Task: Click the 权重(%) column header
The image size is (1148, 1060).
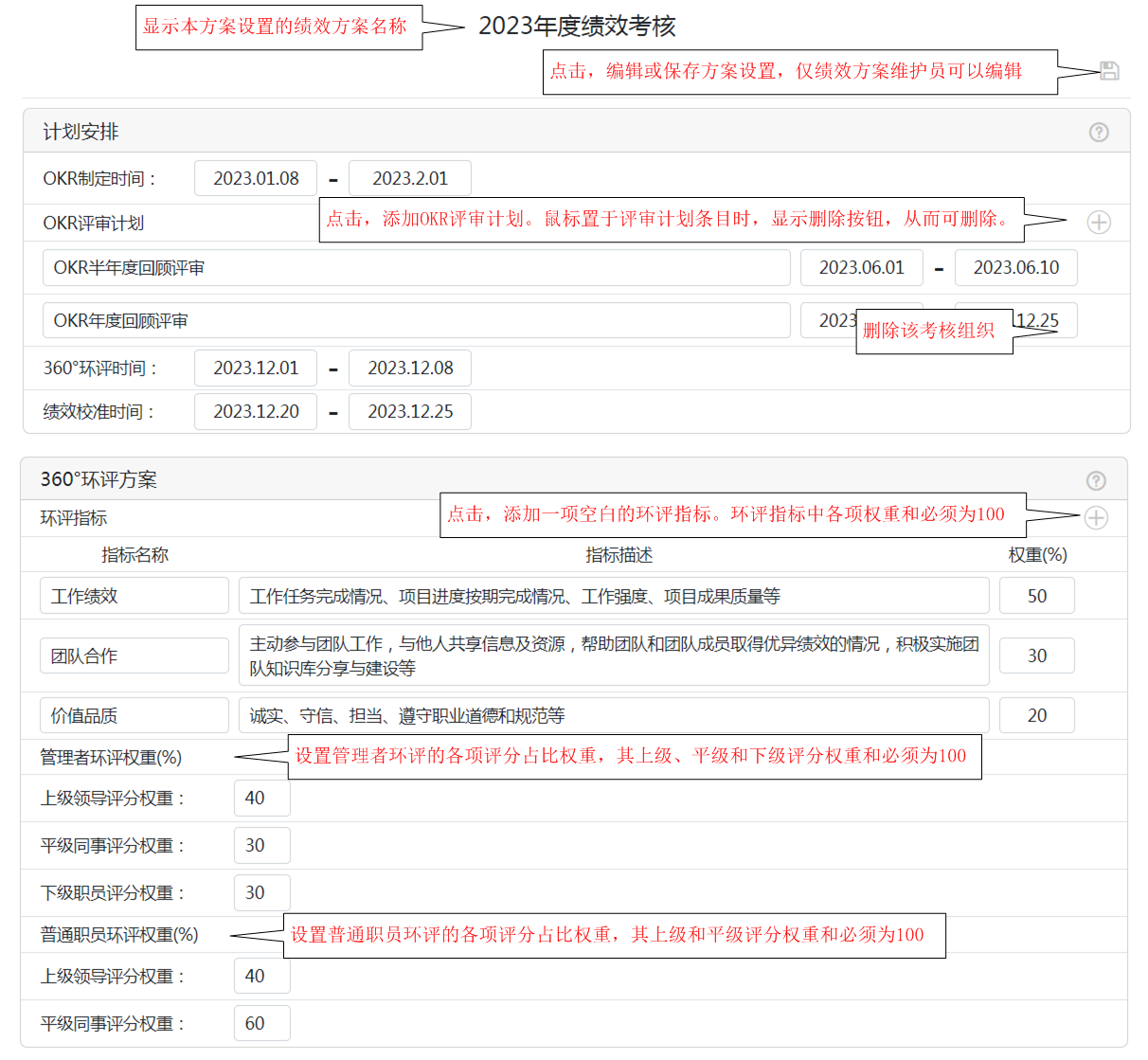Action: [x=1037, y=555]
